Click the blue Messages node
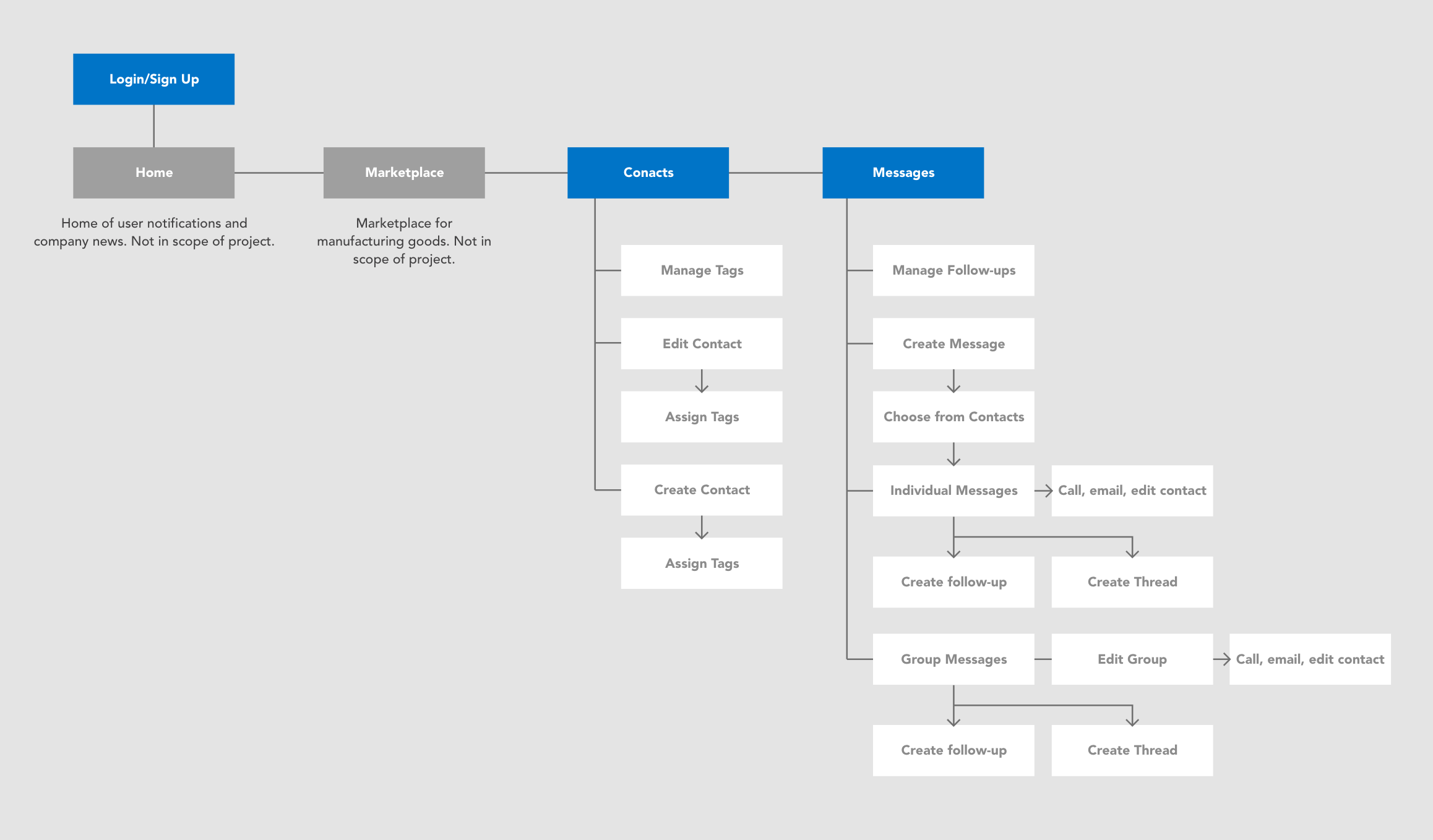Viewport: 1433px width, 840px height. point(903,173)
